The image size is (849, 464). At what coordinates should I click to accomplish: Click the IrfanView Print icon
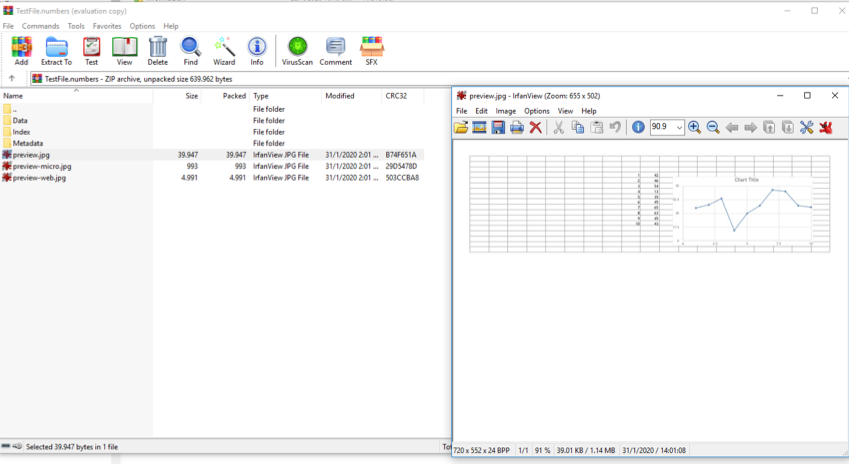point(517,127)
